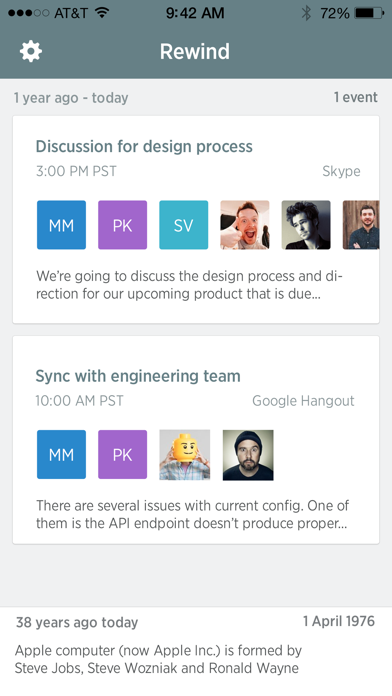Open the dark-haired attendee portrait
This screenshot has width=392, height=696.
[x=306, y=225]
